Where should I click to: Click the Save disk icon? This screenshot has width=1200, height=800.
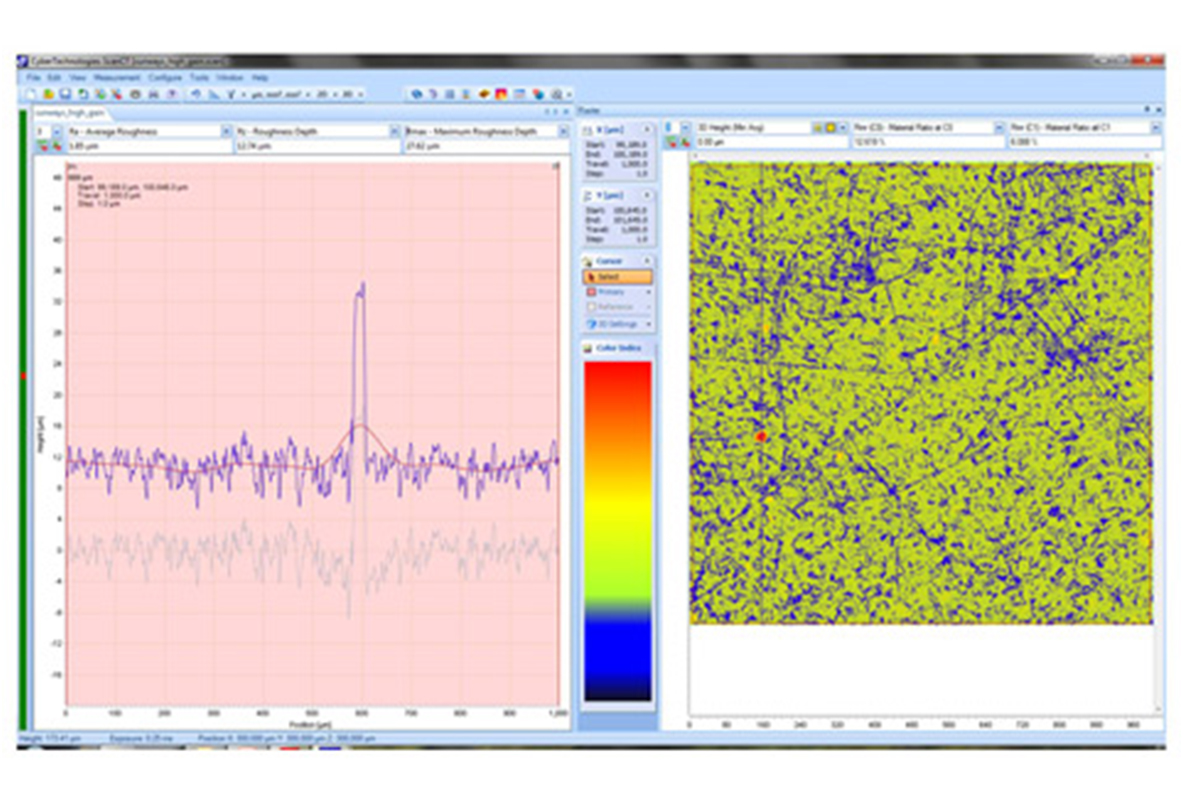[65, 94]
